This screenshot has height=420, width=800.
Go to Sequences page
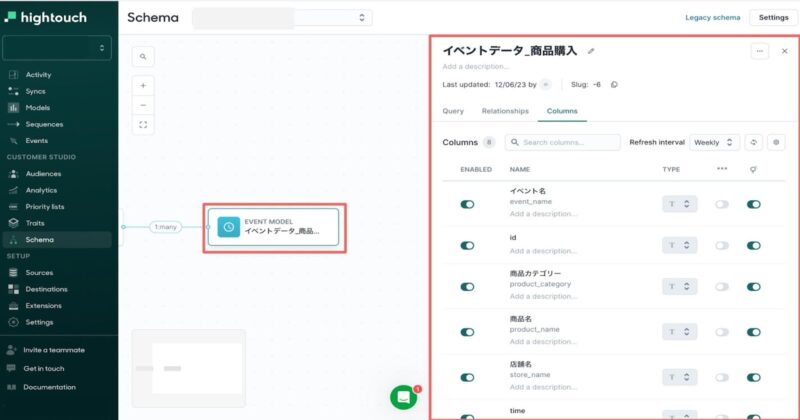[x=44, y=124]
